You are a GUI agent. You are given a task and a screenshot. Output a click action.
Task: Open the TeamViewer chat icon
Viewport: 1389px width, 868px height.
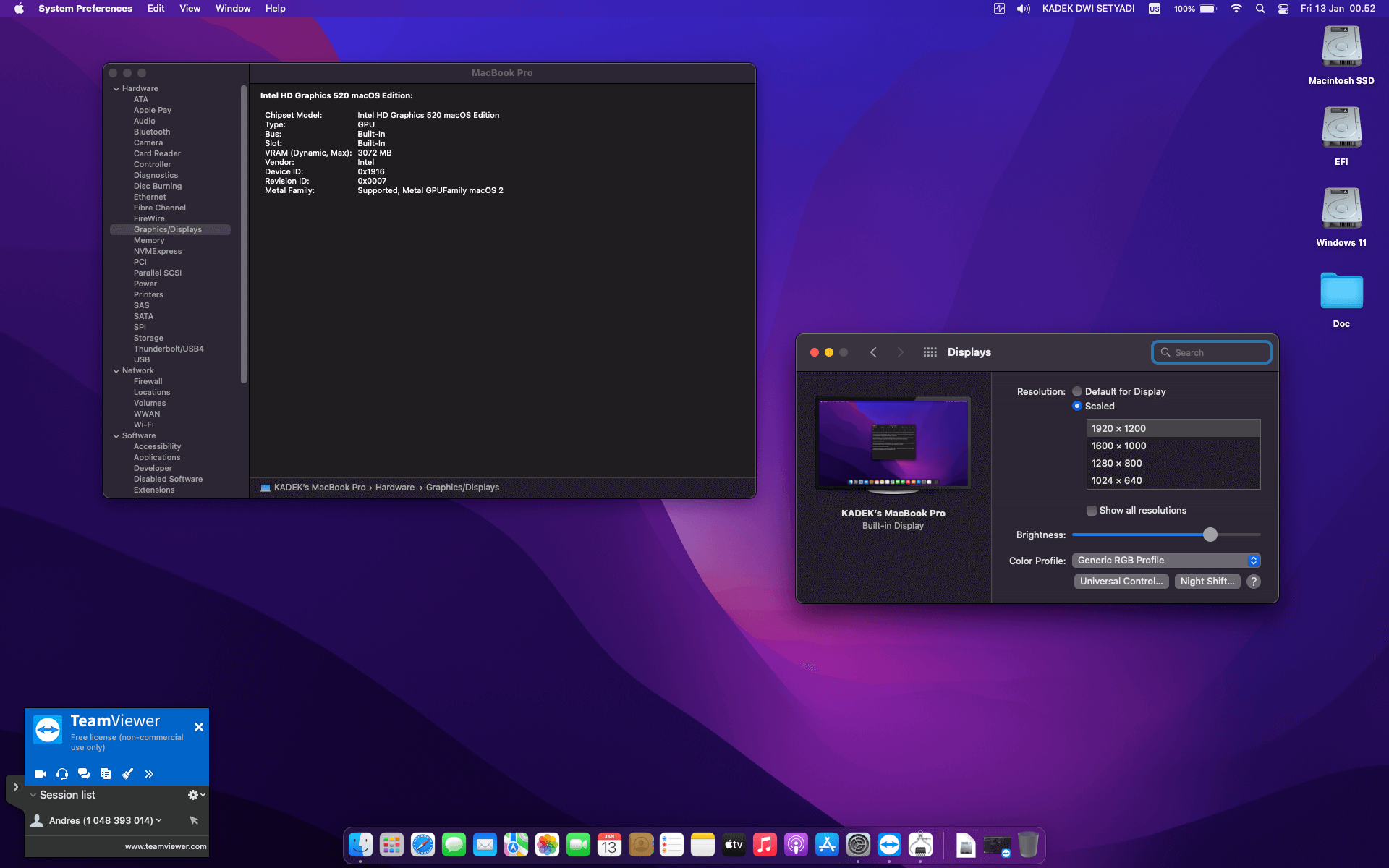point(84,774)
